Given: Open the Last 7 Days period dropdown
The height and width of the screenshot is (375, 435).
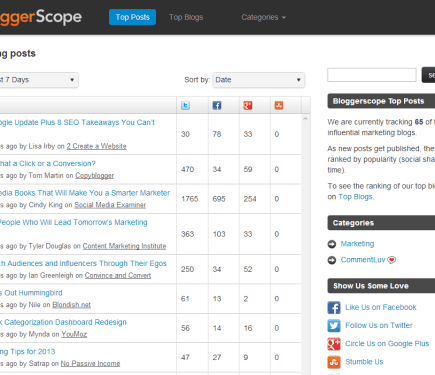Looking at the screenshot, I should click(x=39, y=80).
